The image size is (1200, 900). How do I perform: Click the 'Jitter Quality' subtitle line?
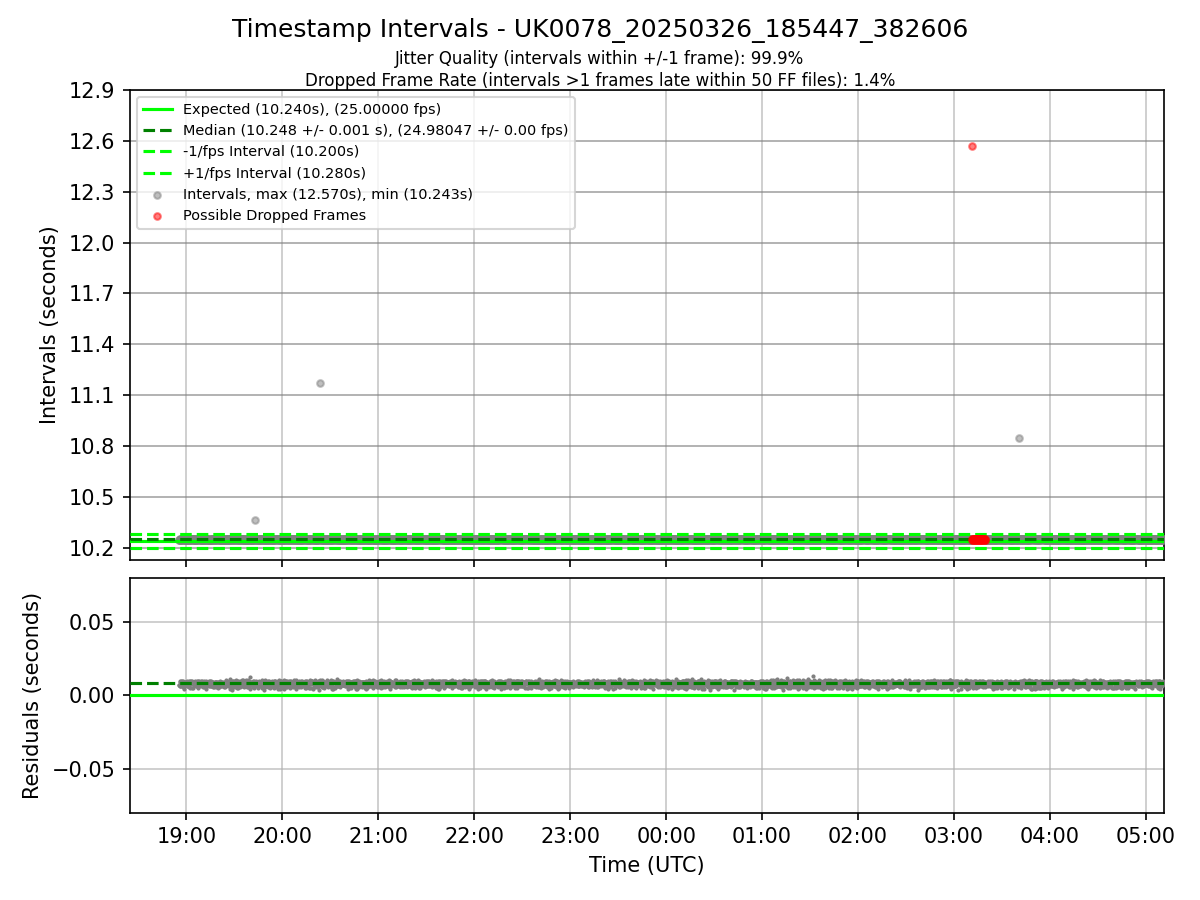(599, 58)
